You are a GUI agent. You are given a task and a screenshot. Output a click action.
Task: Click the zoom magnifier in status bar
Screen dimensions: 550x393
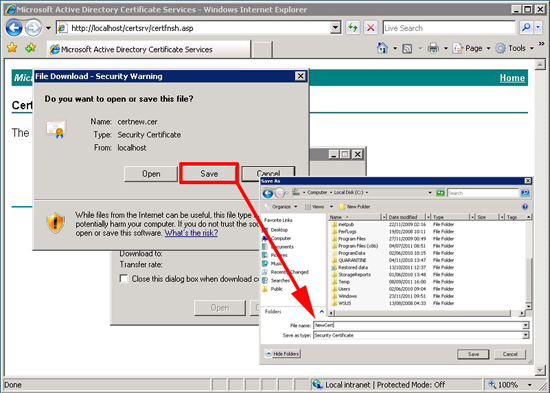492,384
